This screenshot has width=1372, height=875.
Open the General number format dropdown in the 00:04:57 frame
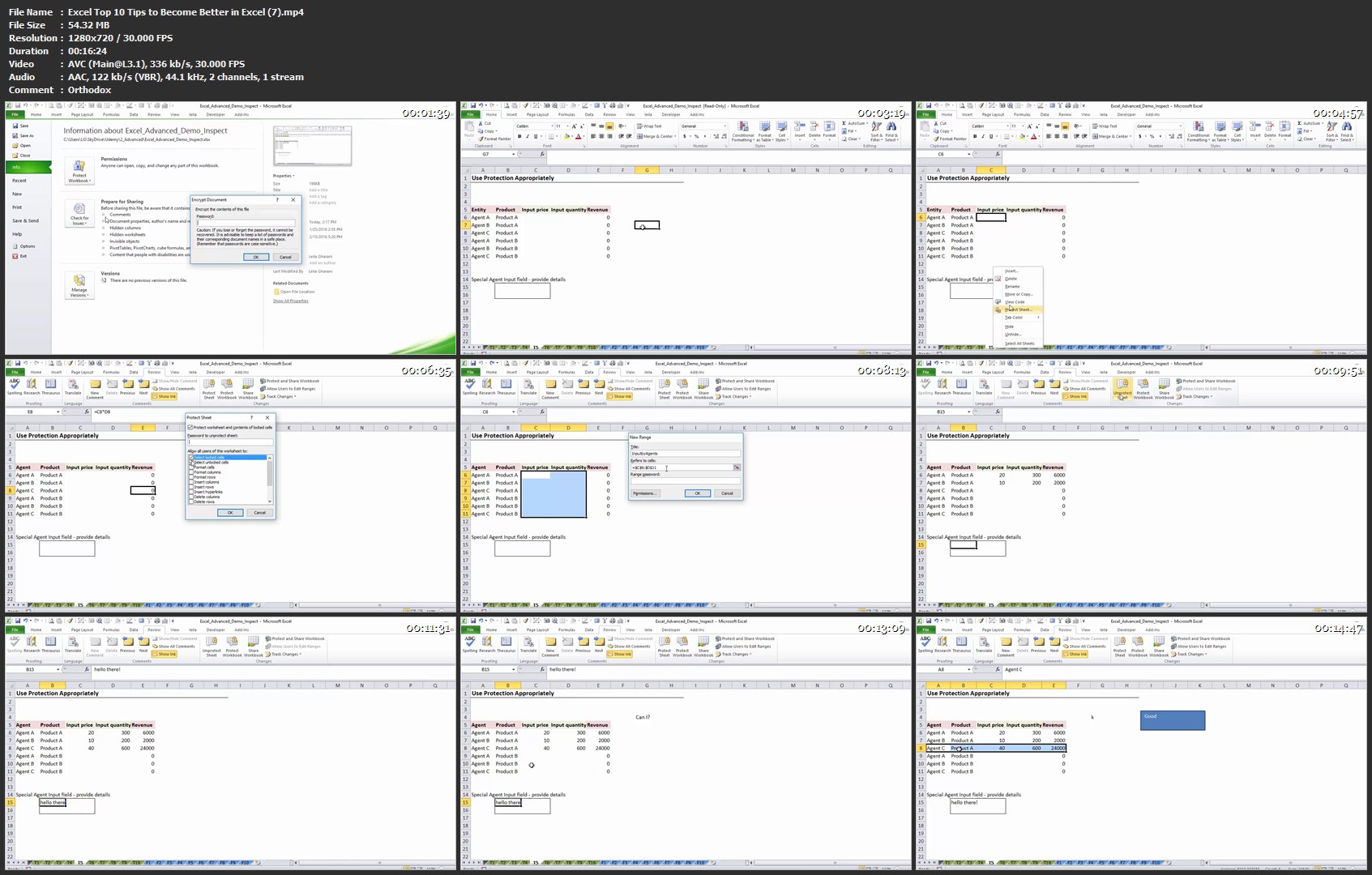[x=1181, y=126]
